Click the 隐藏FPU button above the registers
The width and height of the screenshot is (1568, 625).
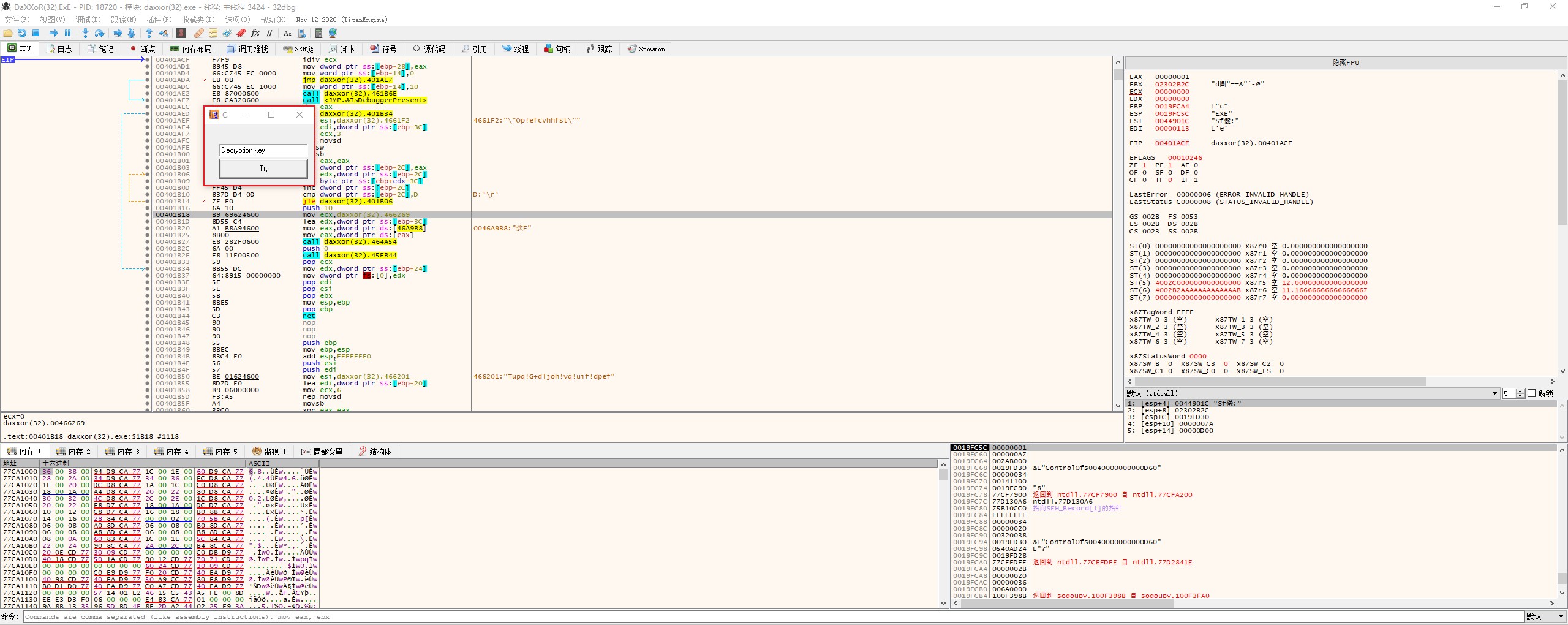1345,63
